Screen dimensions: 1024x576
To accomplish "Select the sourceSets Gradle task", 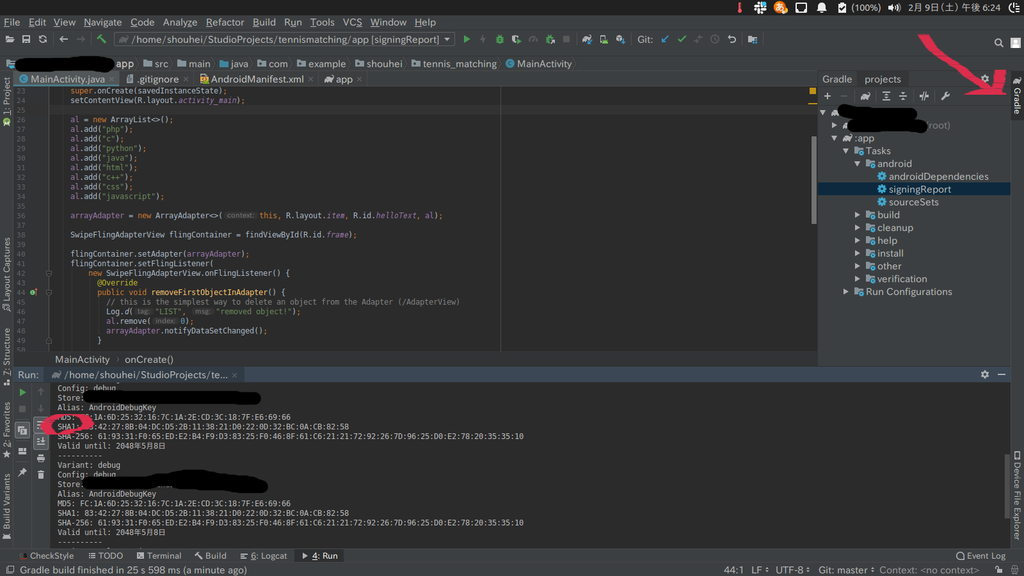I will coord(908,202).
